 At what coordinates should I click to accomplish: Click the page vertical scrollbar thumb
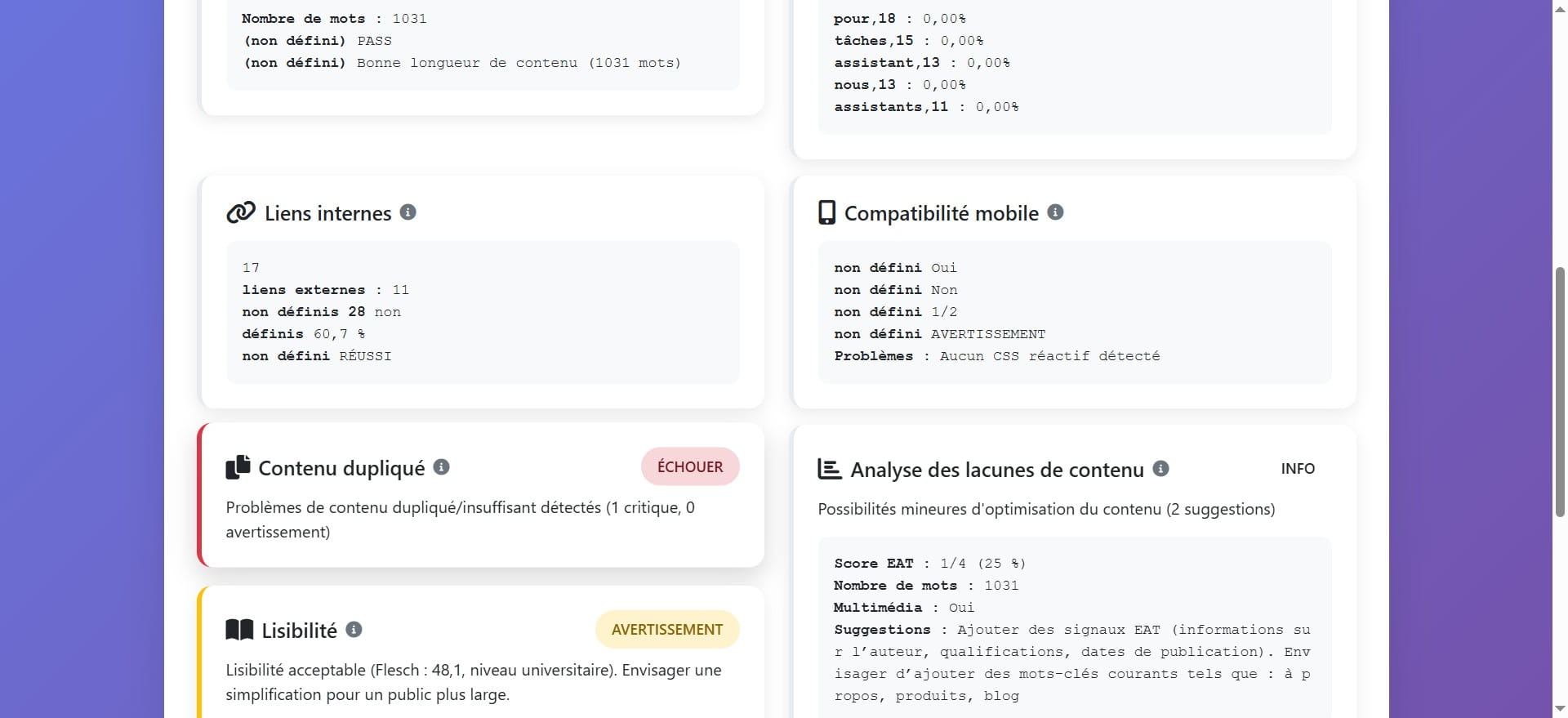(x=1560, y=392)
